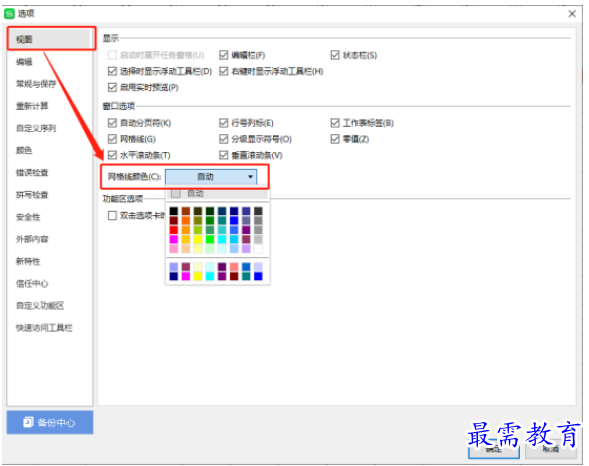This screenshot has height=466, width=589.
Task: Open the 自定义序列 category
Action: (50, 128)
